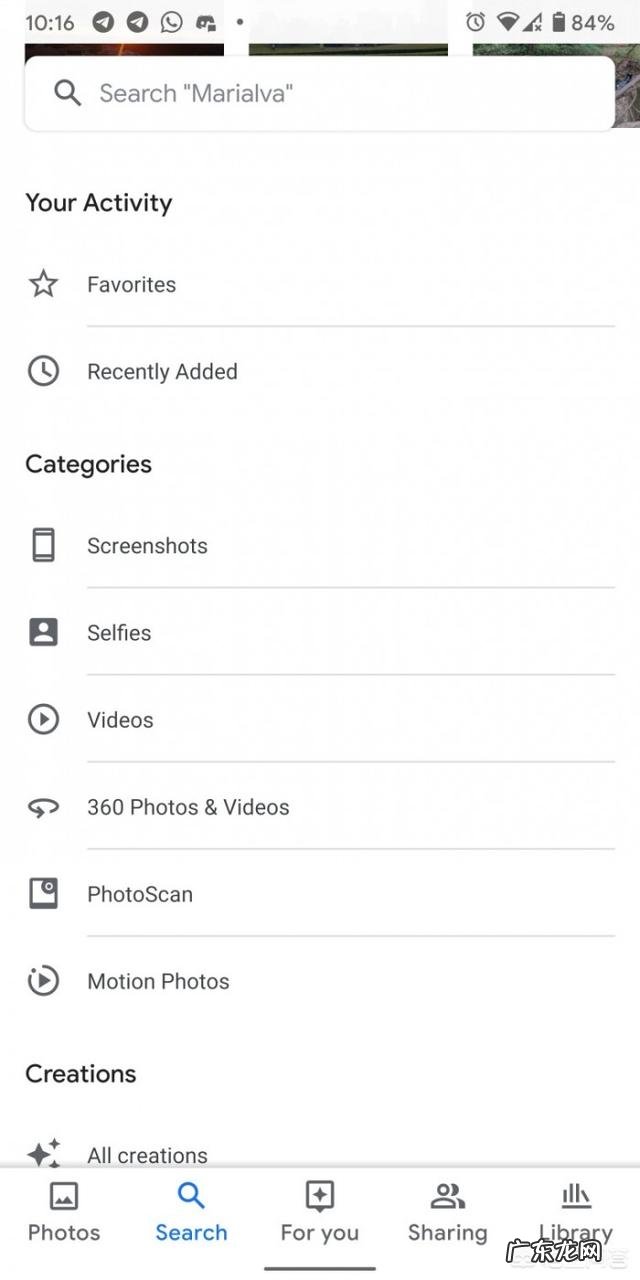The width and height of the screenshot is (640, 1280).
Task: Tap the Motion Photos icon
Action: (x=42, y=981)
